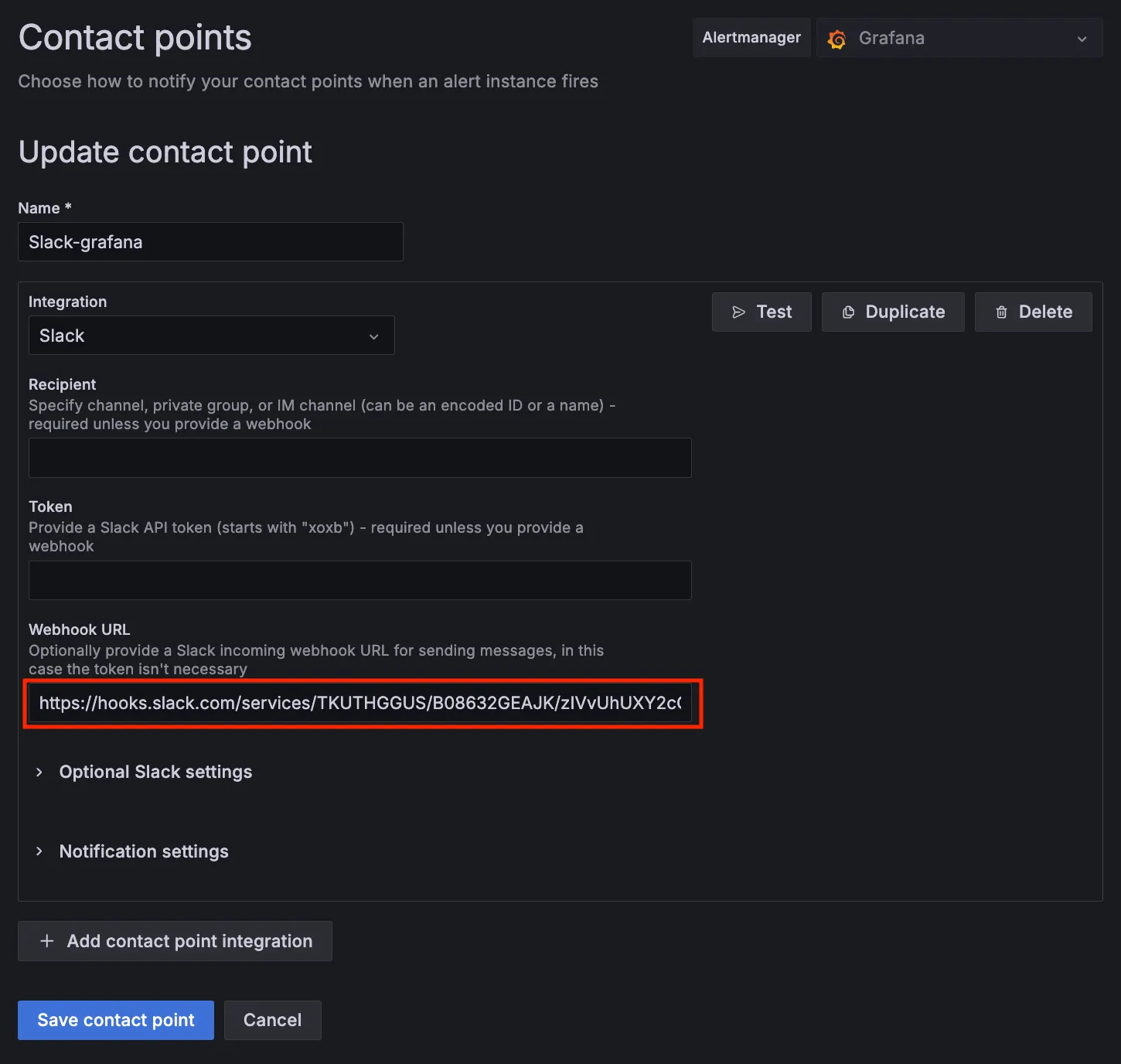Click the play icon on Test button
Viewport: 1121px width, 1064px height.
[x=738, y=312]
